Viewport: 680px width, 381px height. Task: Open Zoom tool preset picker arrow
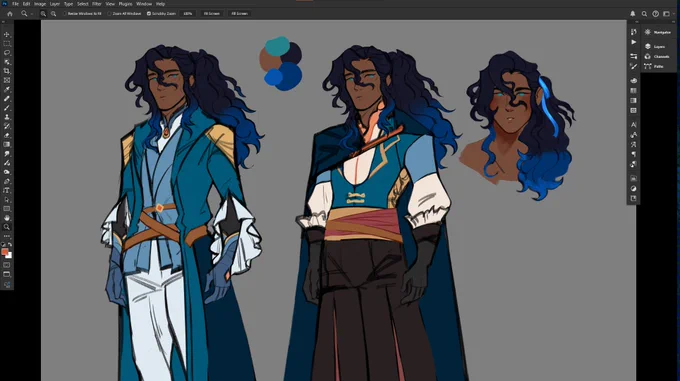32,14
